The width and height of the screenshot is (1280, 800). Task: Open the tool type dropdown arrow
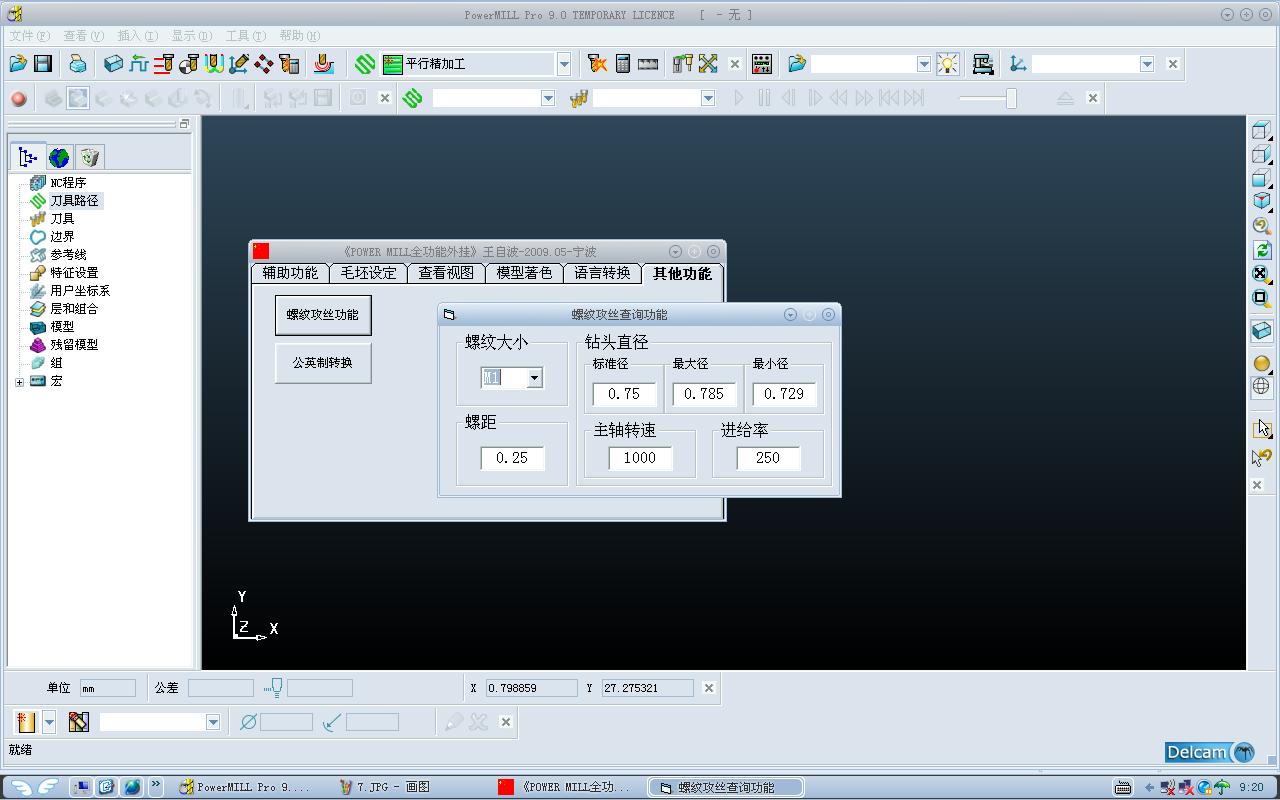[x=49, y=722]
